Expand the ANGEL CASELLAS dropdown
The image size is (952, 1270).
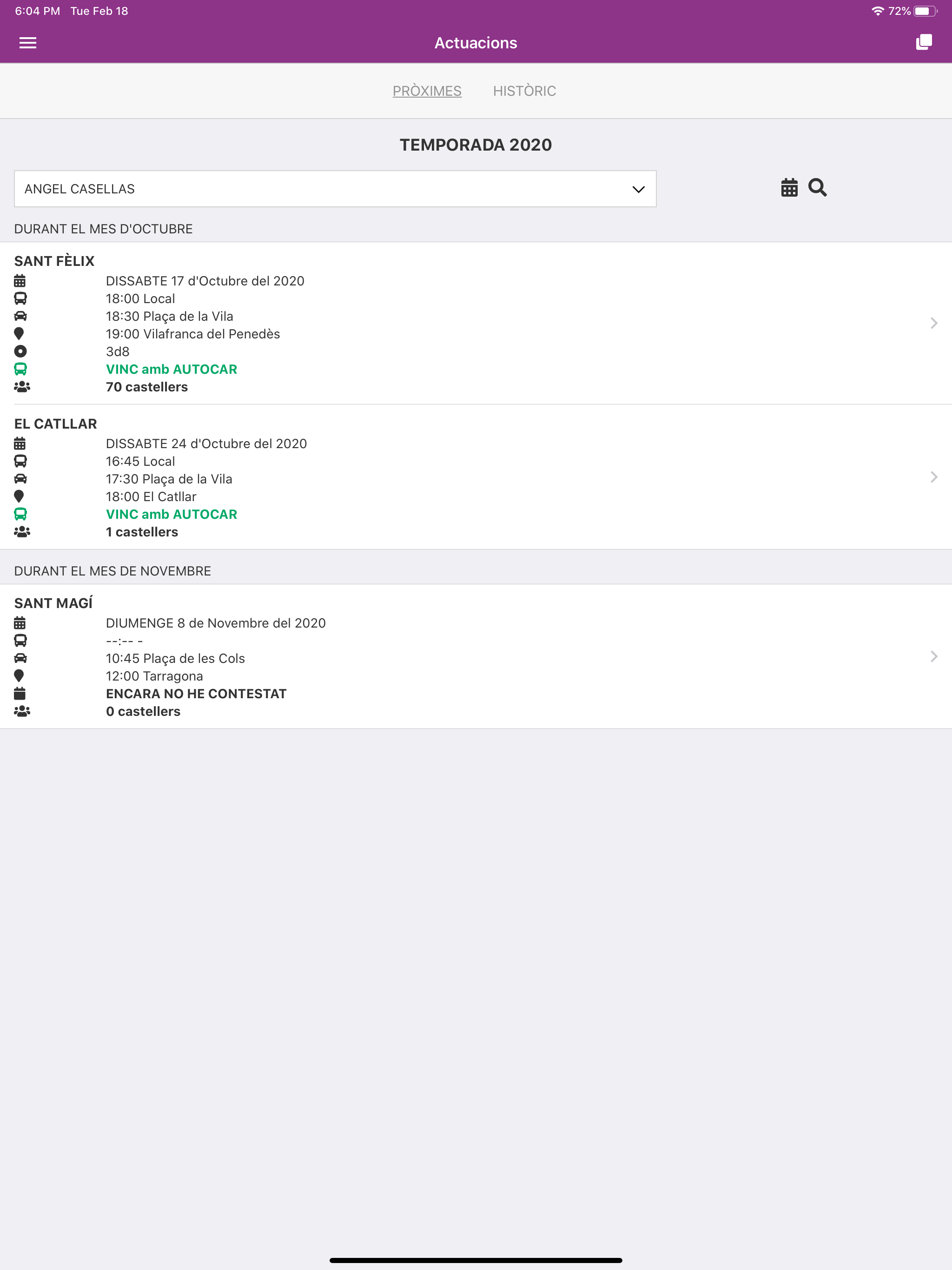335,189
